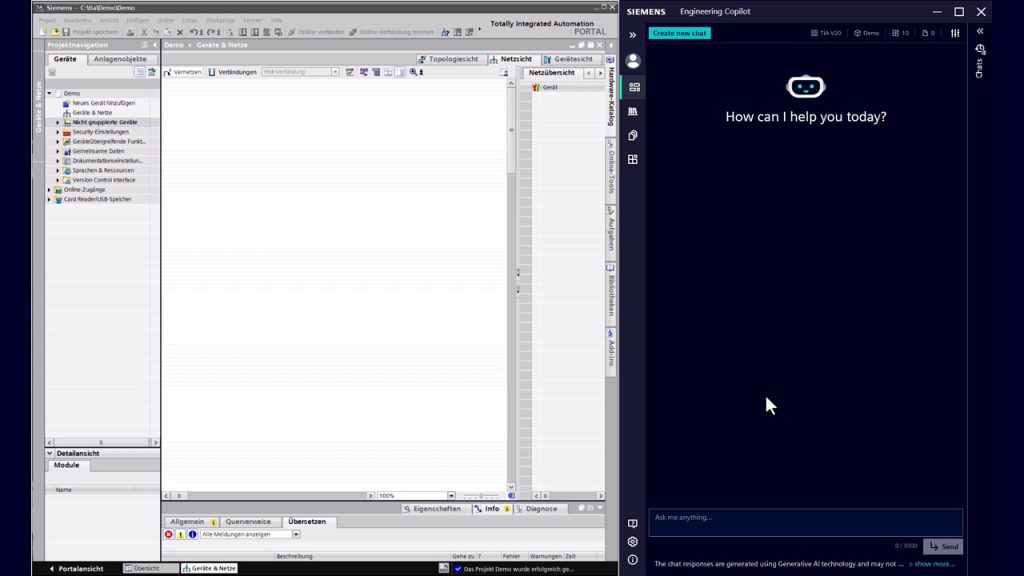Open the Copilot documentation book icon
Viewport: 1024px width, 576px height.
[632, 524]
